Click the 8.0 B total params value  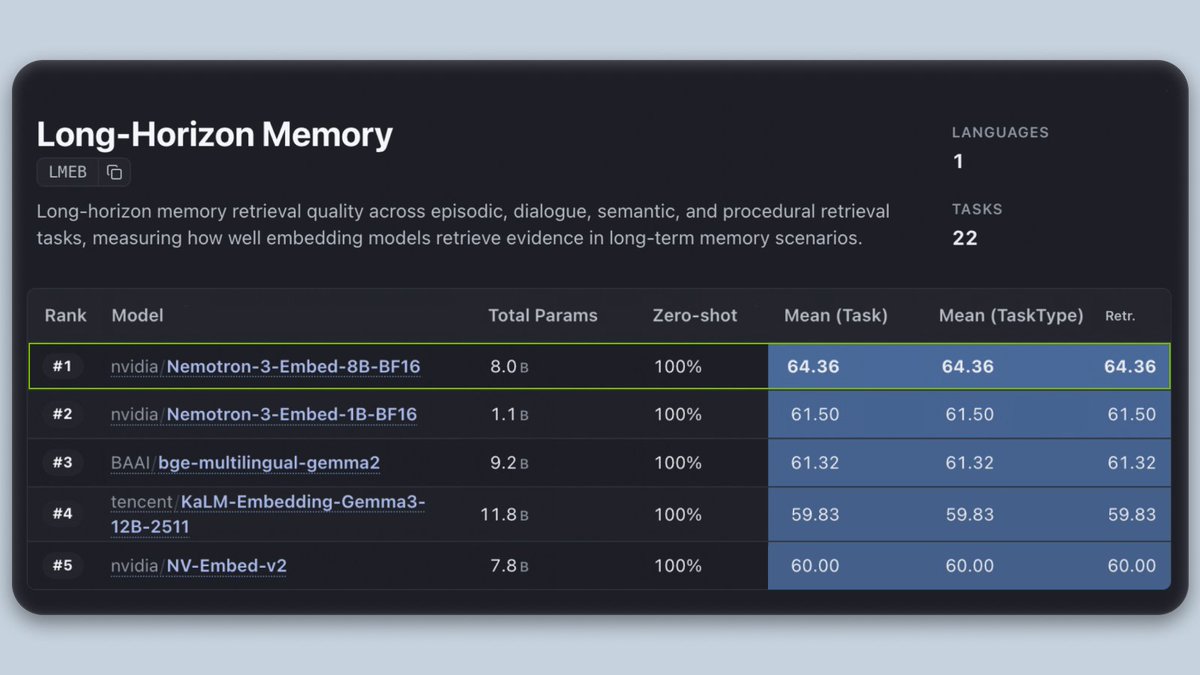pyautogui.click(x=509, y=367)
